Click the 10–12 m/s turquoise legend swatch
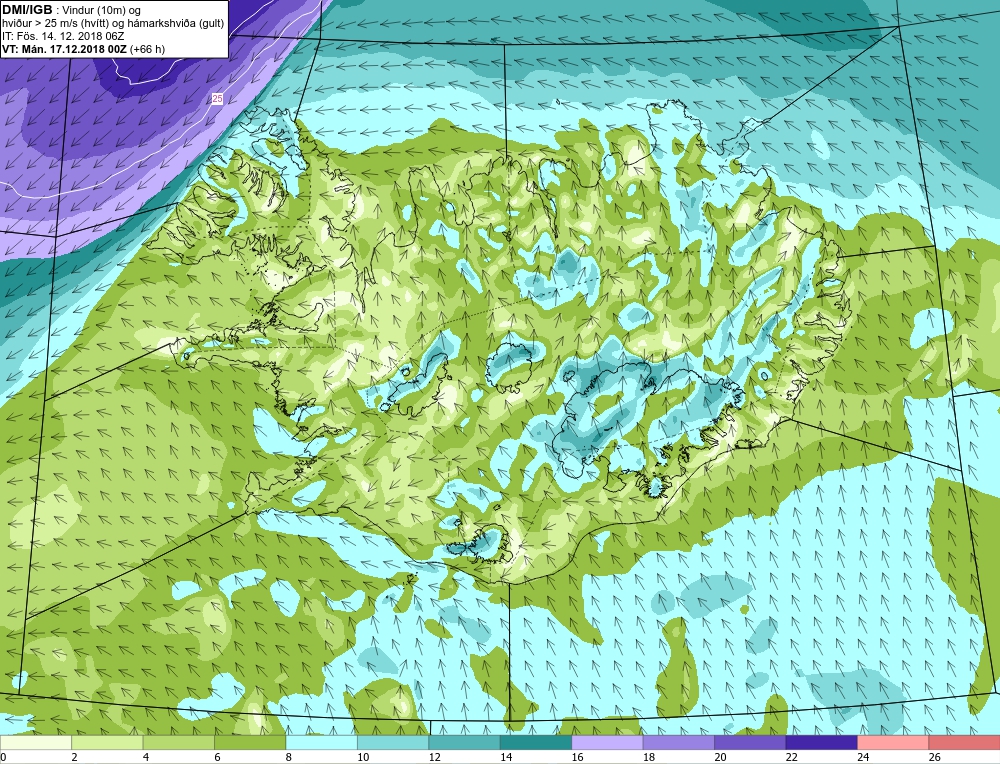The image size is (1000, 764). coord(393,742)
